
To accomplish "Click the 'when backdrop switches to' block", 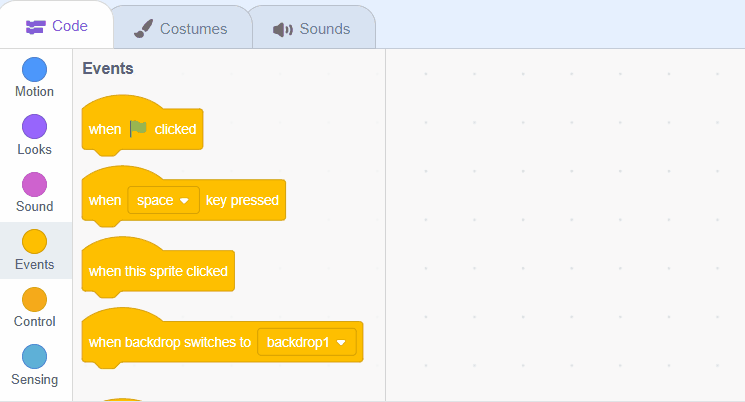I will pyautogui.click(x=169, y=343).
